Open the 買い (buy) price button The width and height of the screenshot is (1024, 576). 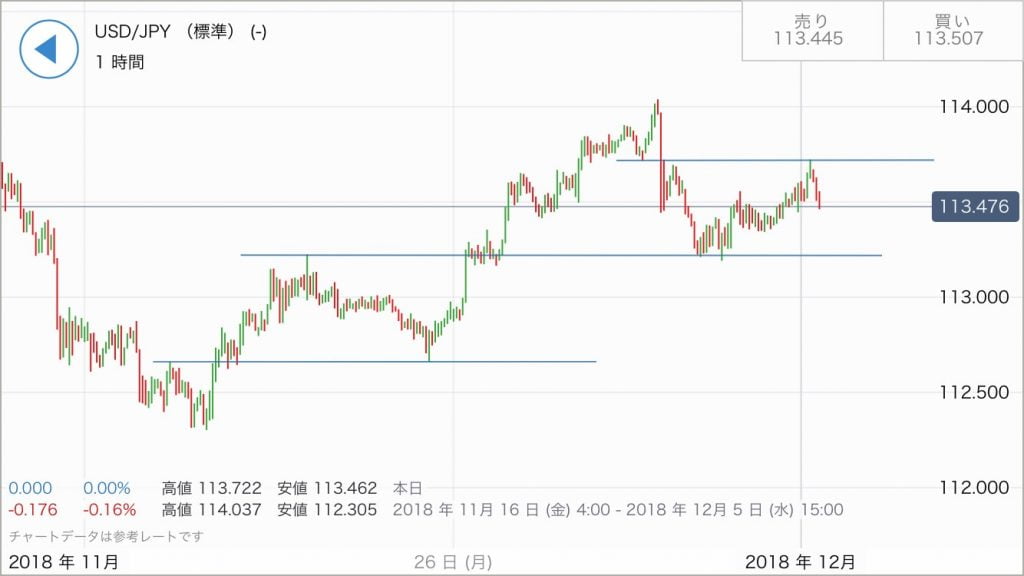[x=949, y=30]
